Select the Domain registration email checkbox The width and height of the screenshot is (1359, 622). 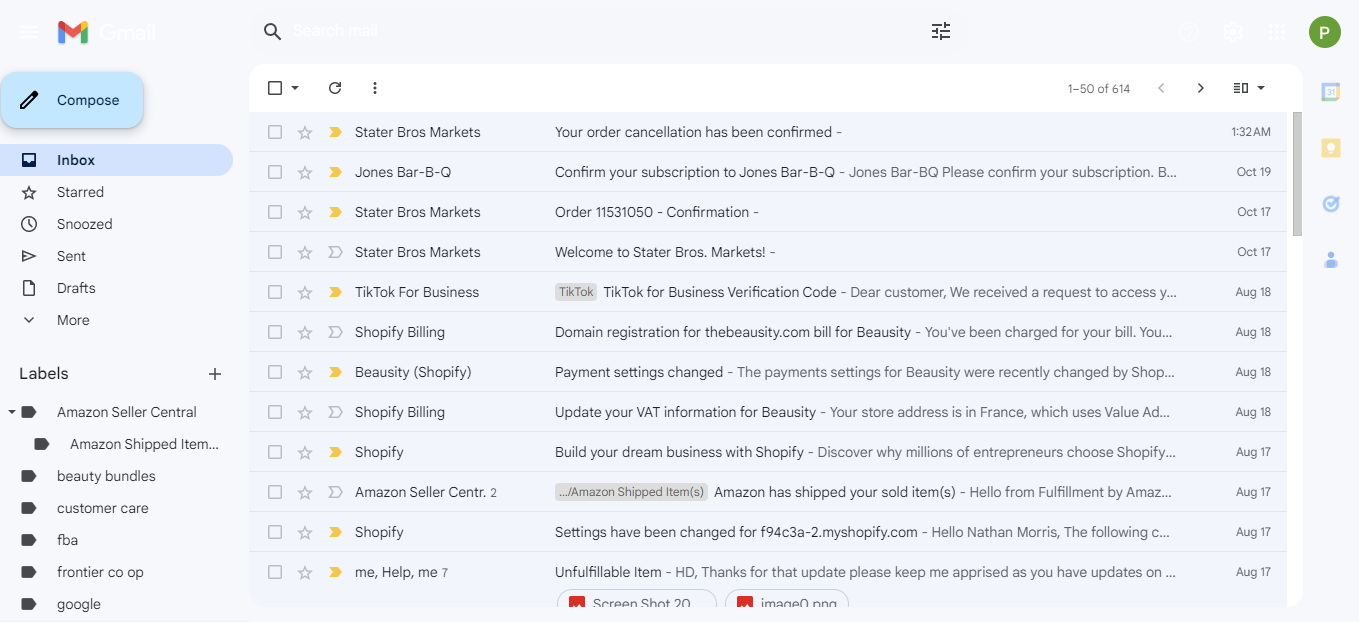tap(275, 332)
